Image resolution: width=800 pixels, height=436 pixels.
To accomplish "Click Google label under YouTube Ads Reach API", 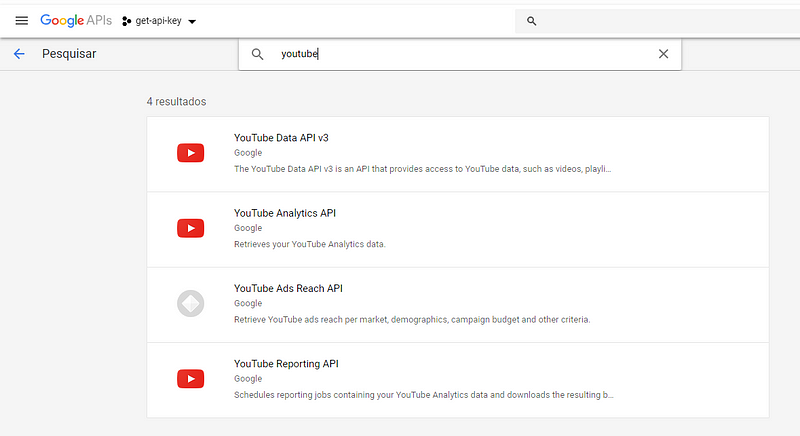I will point(248,303).
